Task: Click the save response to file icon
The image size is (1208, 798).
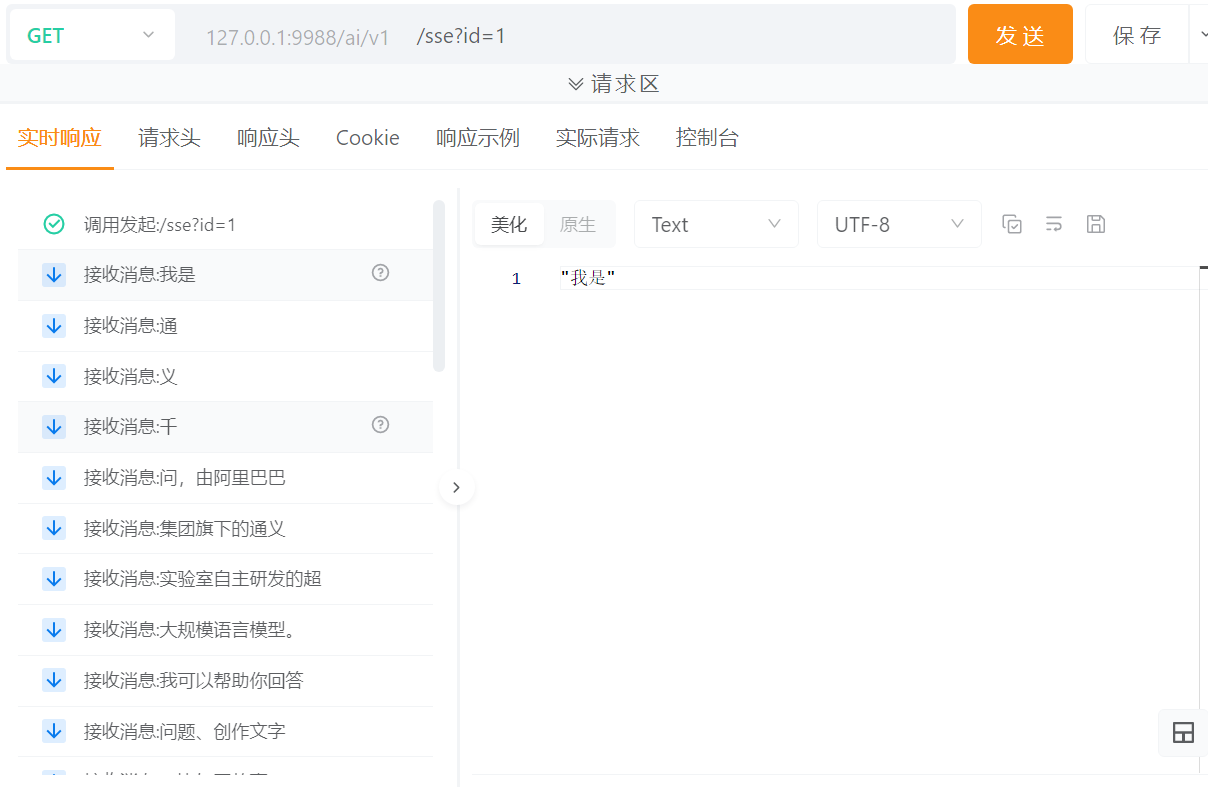Action: tap(1096, 224)
